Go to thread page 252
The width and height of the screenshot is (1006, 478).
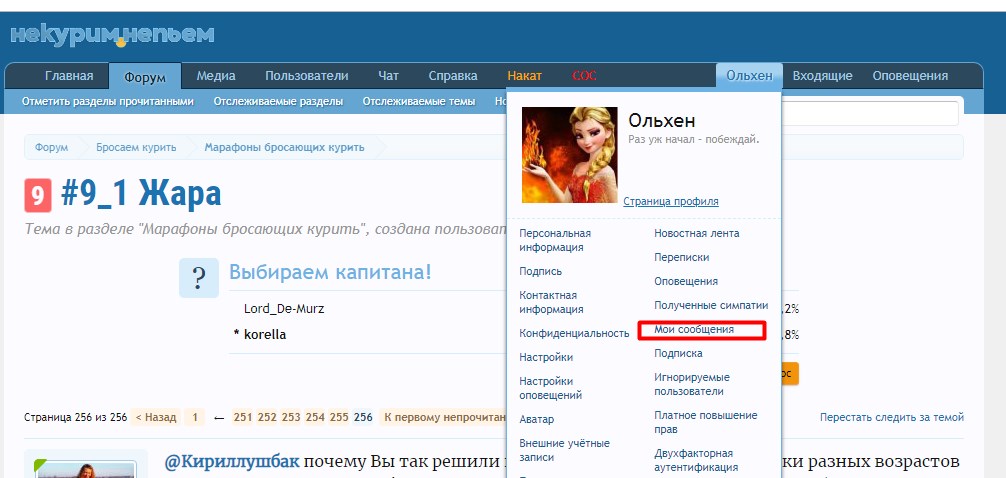pyautogui.click(x=266, y=417)
